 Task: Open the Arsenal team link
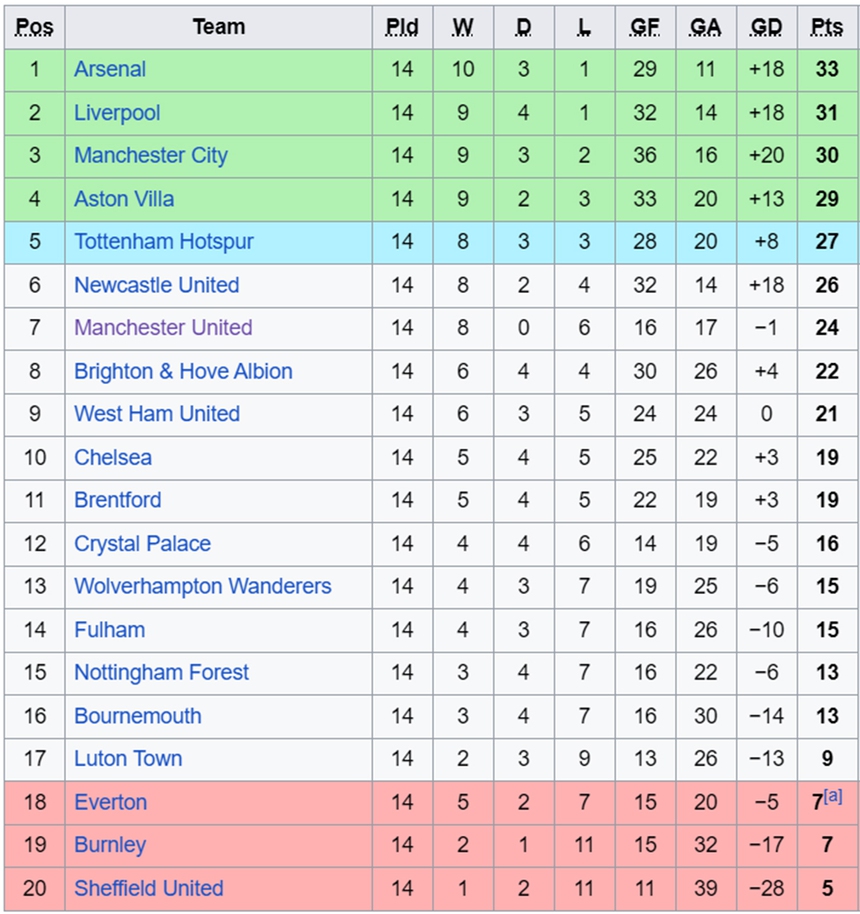110,69
